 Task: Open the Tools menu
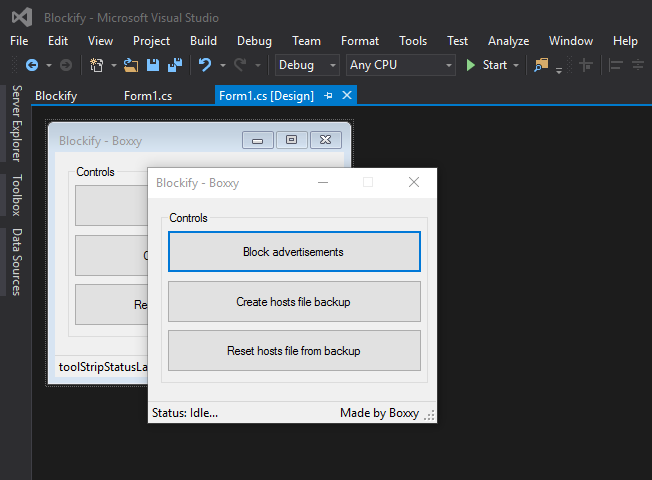(x=413, y=41)
